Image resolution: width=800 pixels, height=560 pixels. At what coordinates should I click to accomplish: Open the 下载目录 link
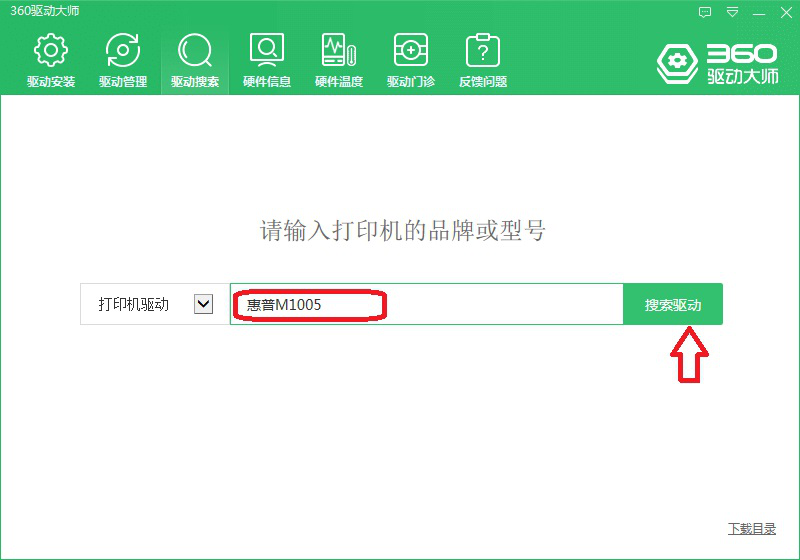tap(752, 529)
